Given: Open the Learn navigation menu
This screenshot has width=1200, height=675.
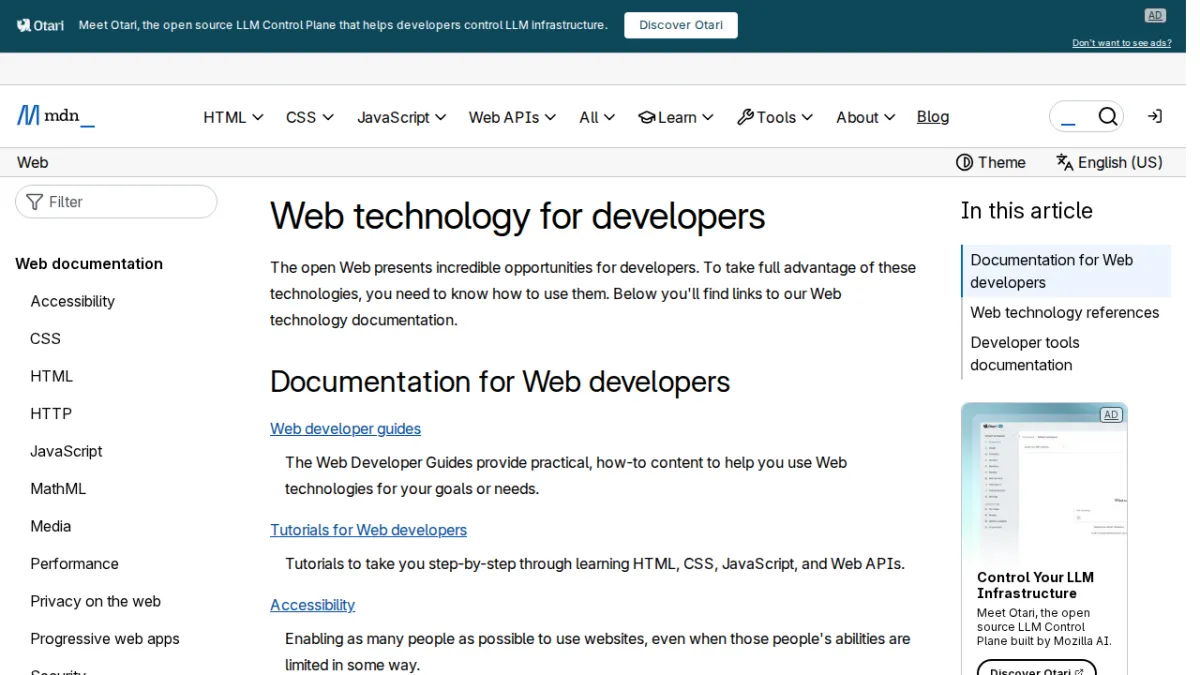Looking at the screenshot, I should pyautogui.click(x=676, y=117).
